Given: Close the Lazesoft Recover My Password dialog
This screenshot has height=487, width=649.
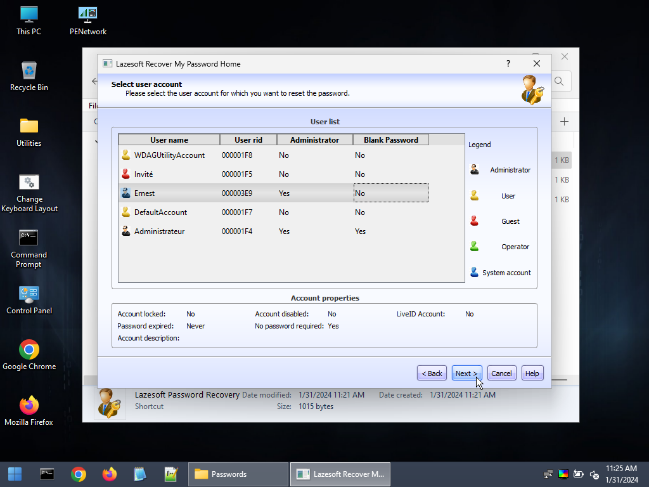Looking at the screenshot, I should click(537, 64).
